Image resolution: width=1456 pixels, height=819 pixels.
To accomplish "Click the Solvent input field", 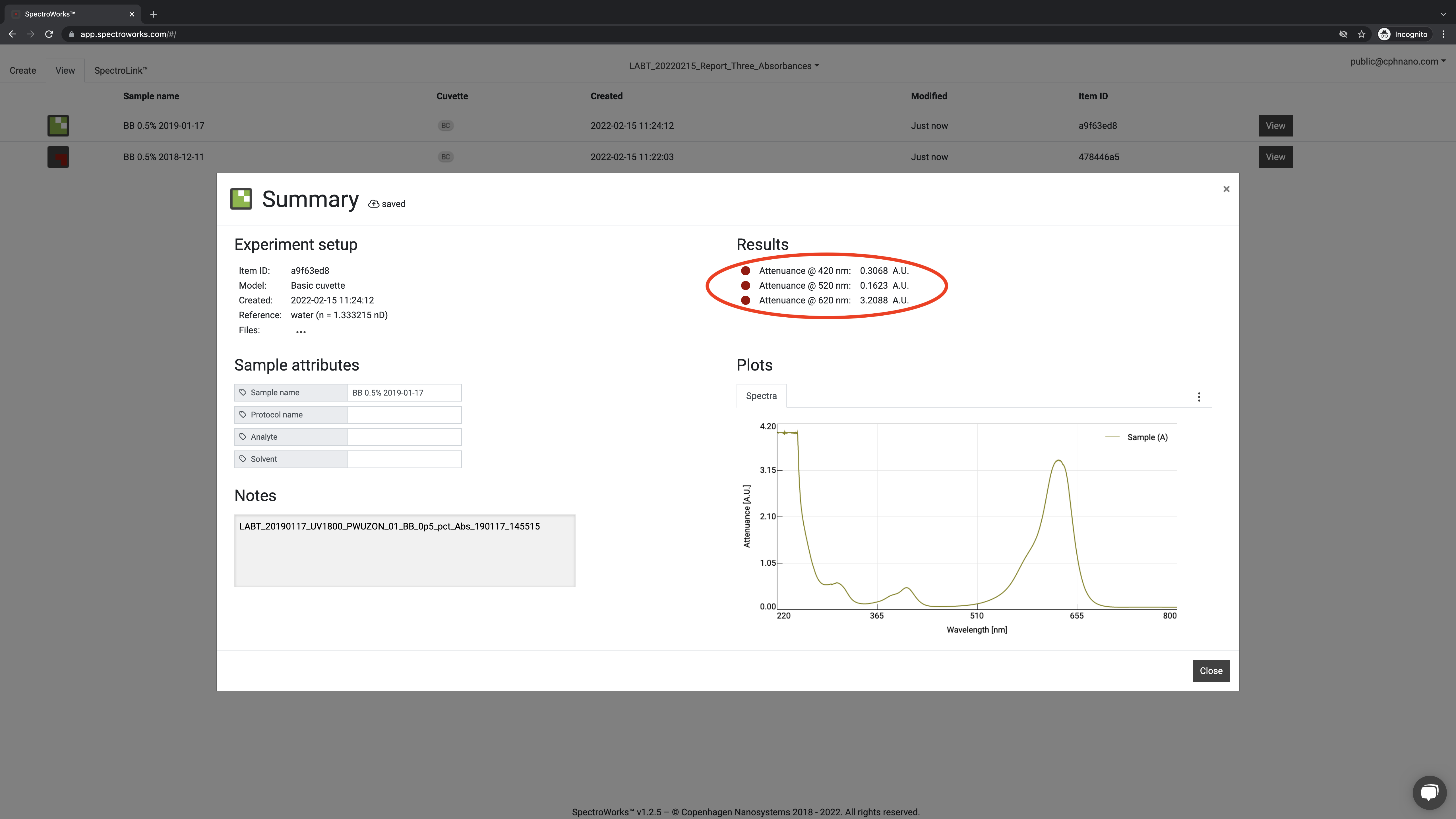I will [404, 459].
